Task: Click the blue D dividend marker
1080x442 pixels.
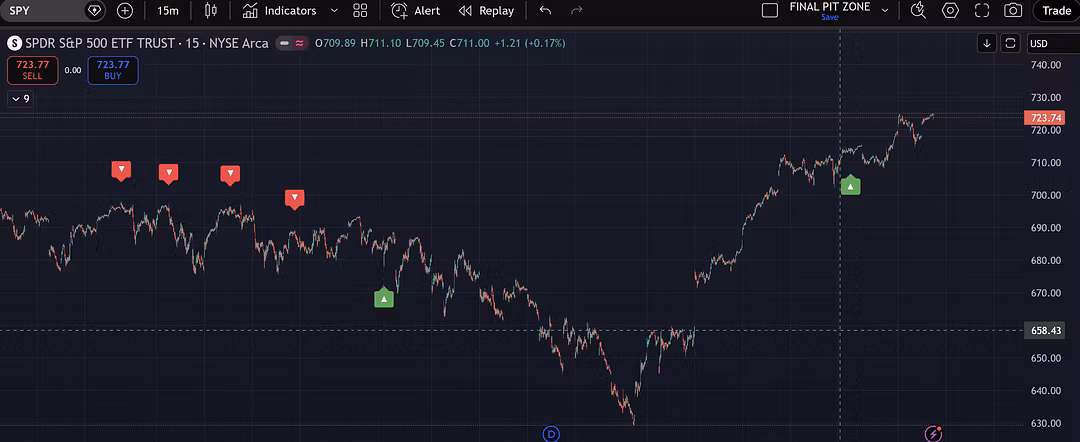Action: [x=550, y=434]
